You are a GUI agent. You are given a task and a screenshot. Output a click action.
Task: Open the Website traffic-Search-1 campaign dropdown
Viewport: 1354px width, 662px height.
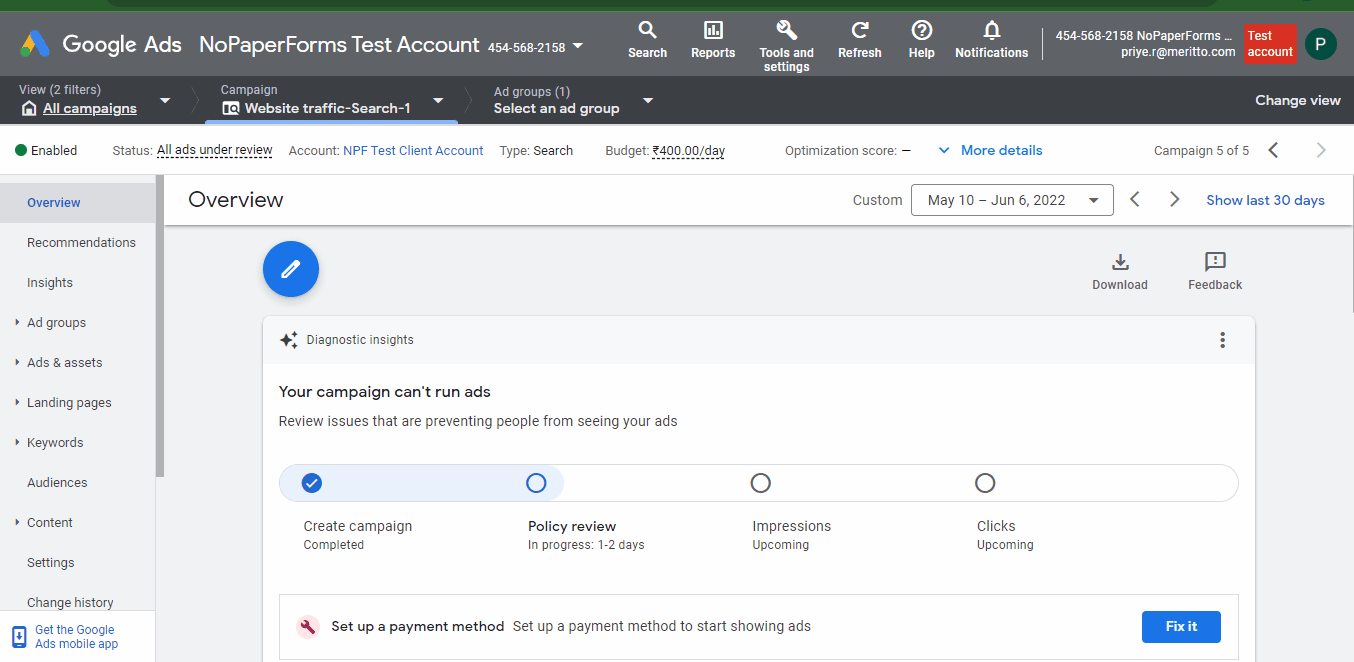point(437,101)
